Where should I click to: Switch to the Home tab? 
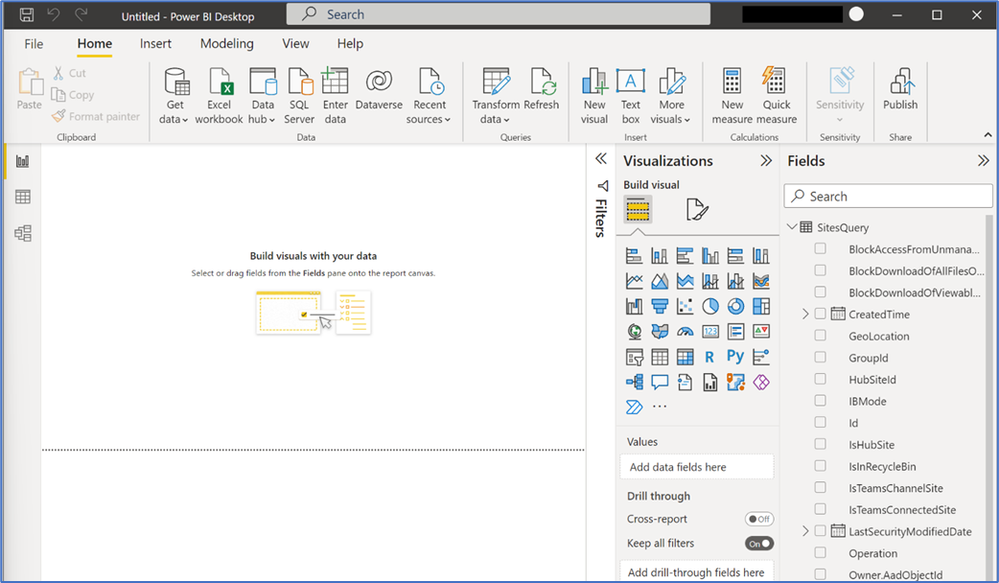click(95, 44)
